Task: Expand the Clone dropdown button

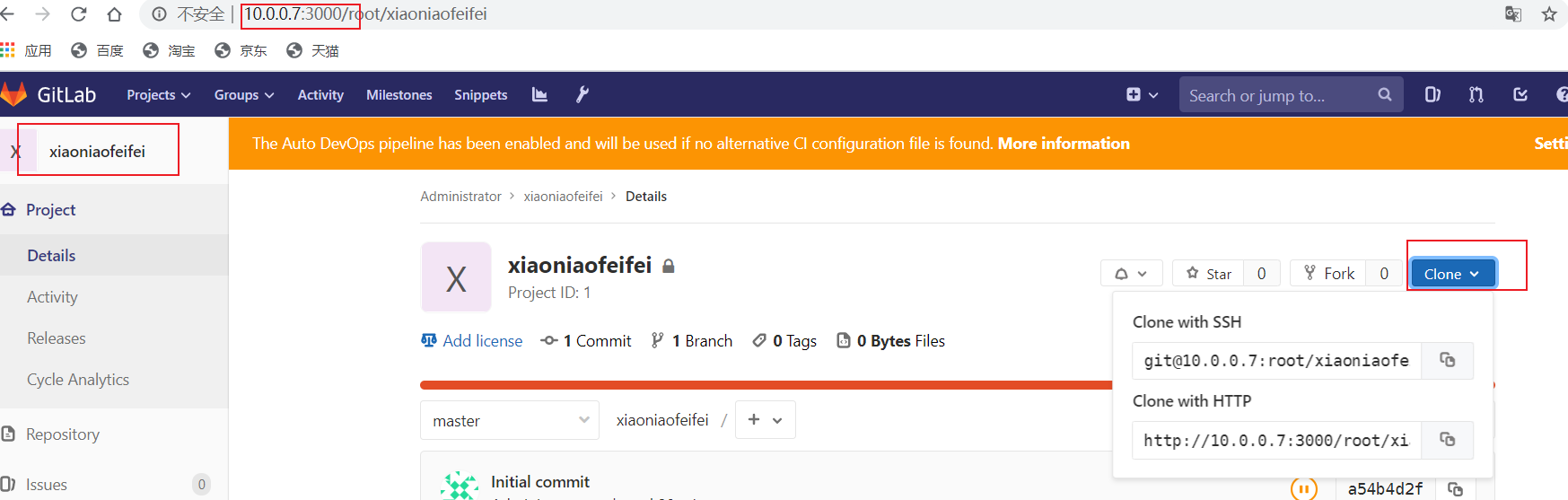Action: point(1452,274)
